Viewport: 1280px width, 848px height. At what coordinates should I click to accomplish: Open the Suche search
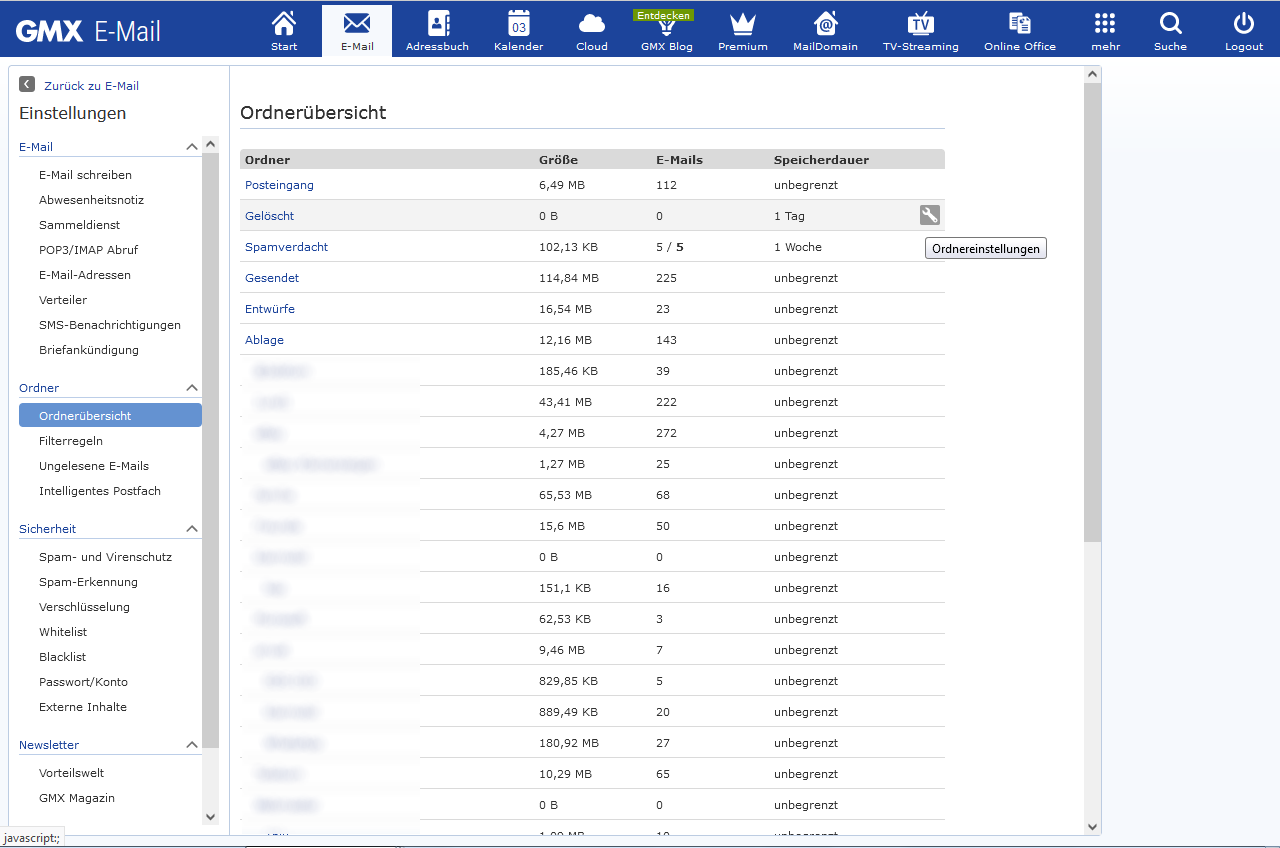pos(1170,30)
